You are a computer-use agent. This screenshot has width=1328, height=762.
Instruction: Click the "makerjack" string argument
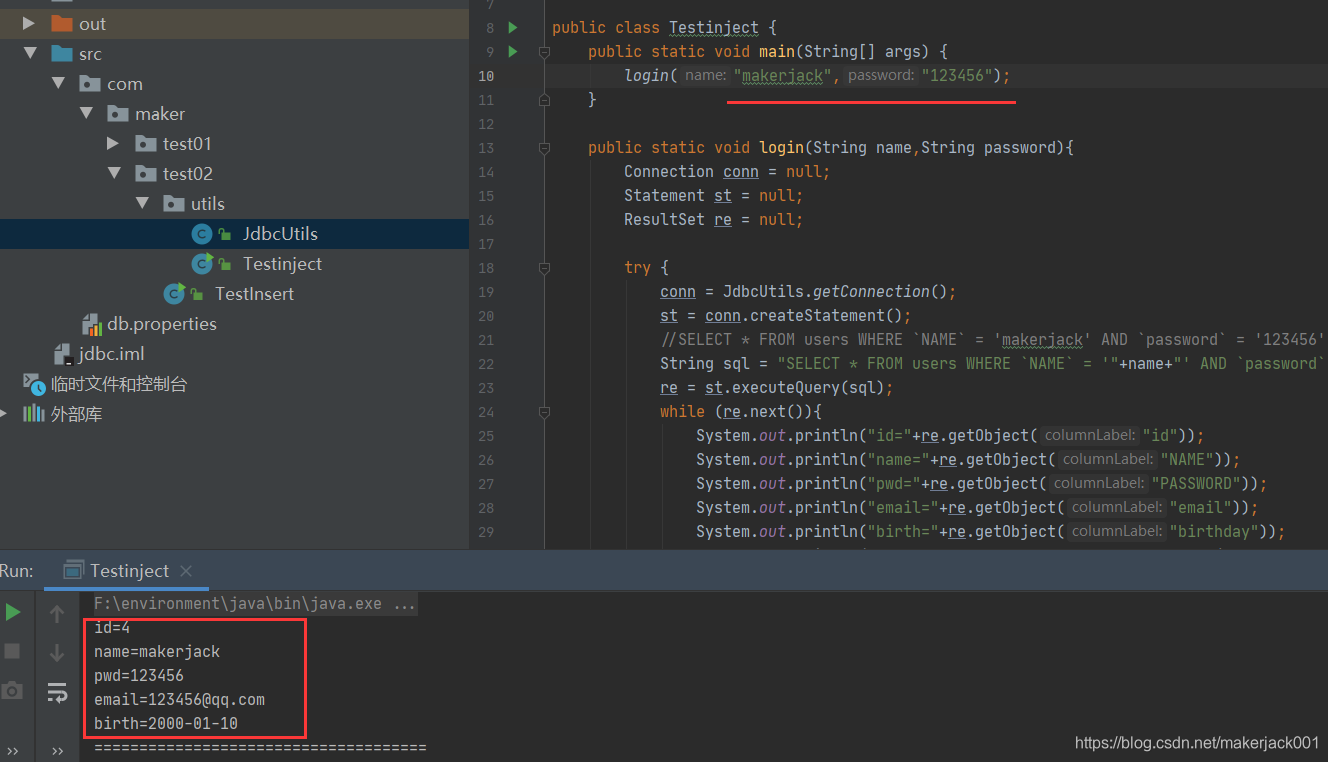[783, 75]
